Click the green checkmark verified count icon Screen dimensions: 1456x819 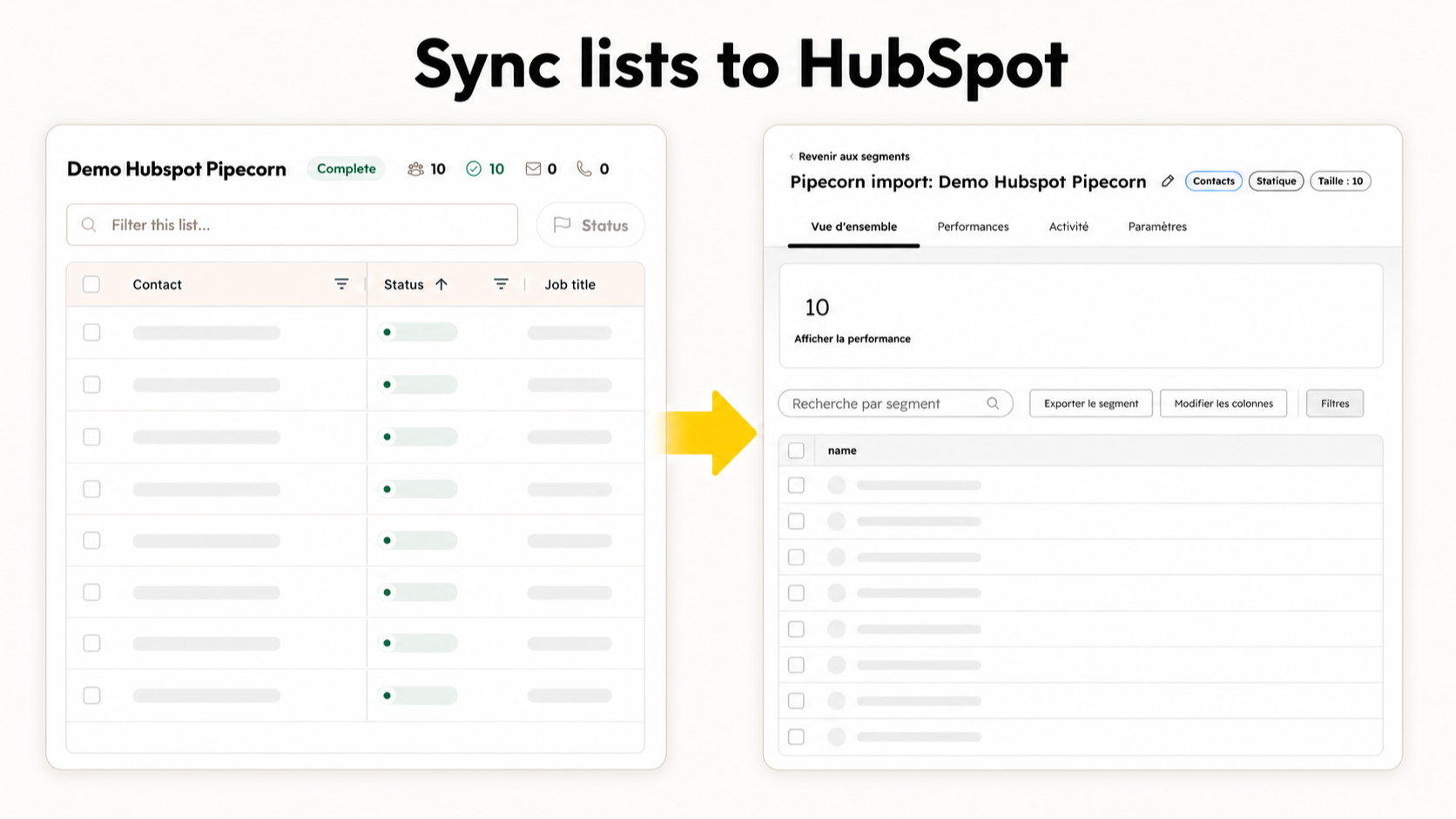[474, 169]
